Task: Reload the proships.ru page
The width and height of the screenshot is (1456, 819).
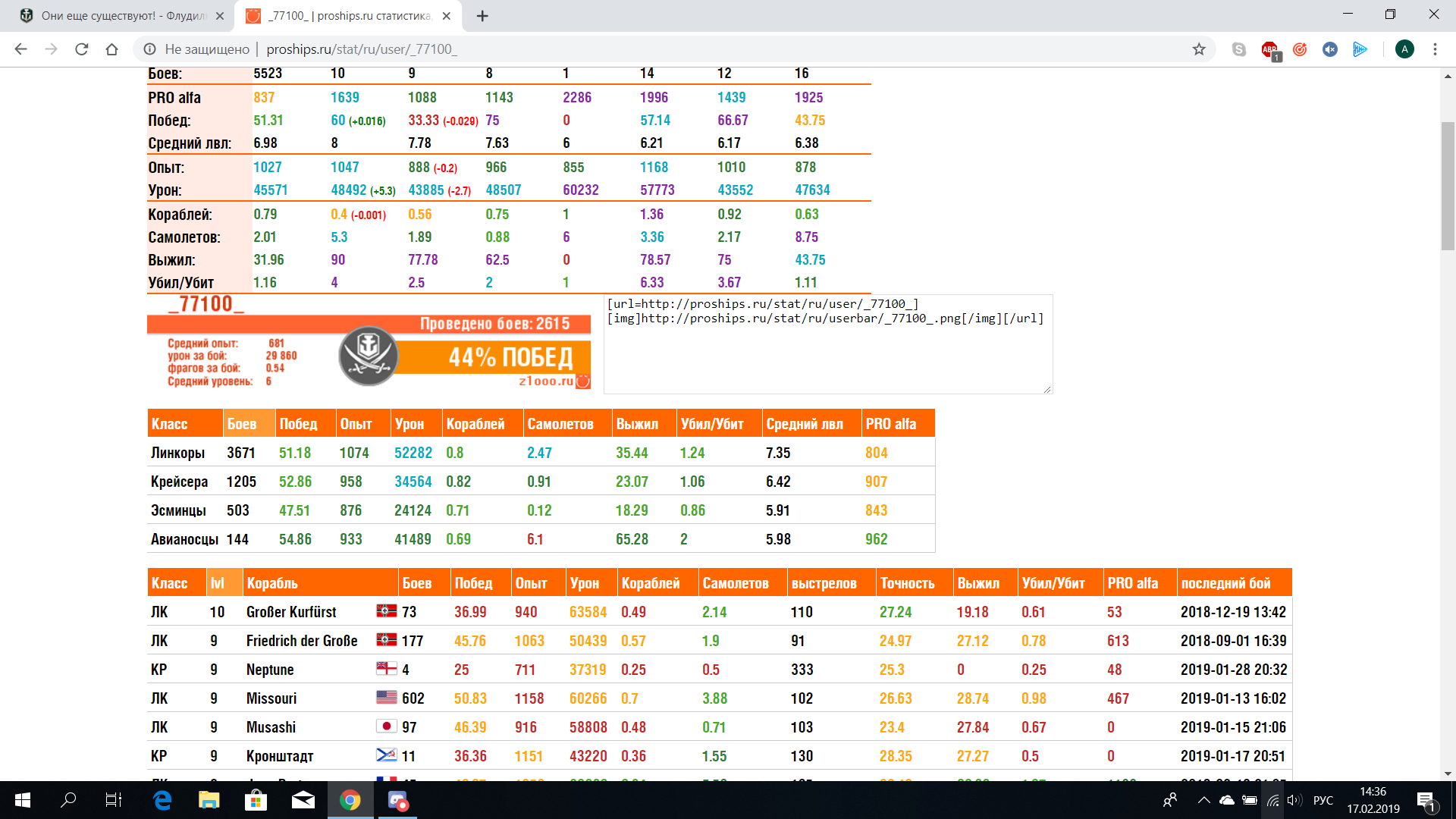Action: (x=82, y=49)
